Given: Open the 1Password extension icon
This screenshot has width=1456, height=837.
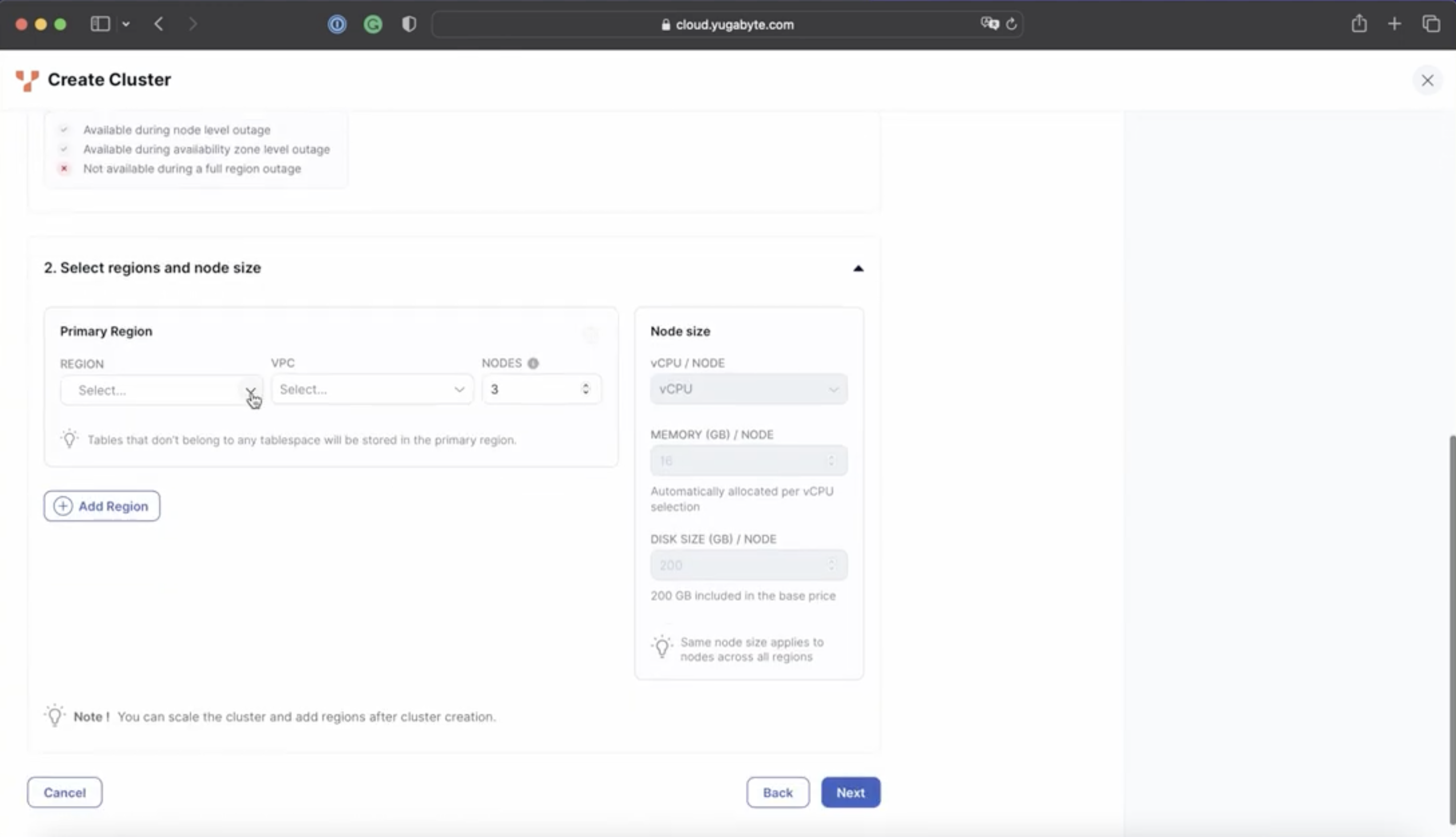Looking at the screenshot, I should [x=337, y=24].
